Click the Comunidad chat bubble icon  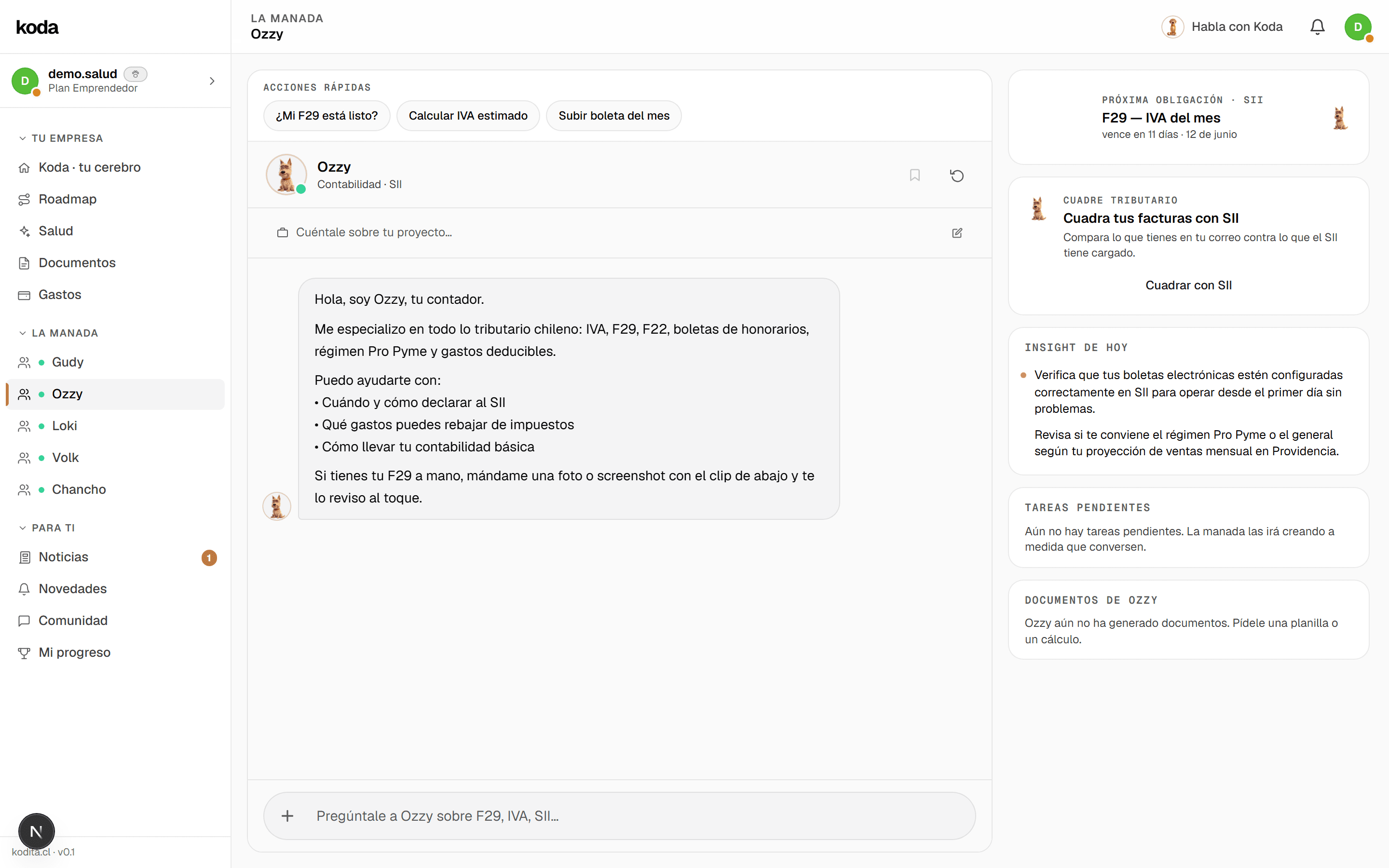click(x=24, y=621)
